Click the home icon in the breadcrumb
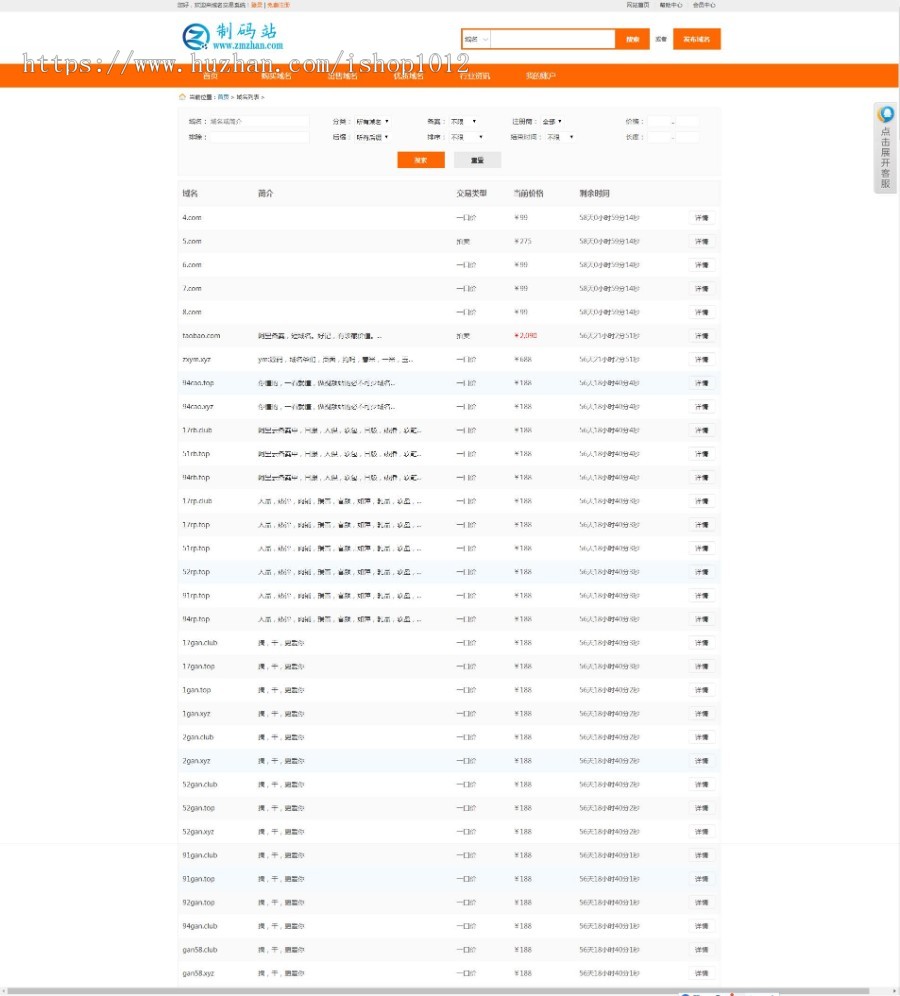900x996 pixels. point(182,97)
